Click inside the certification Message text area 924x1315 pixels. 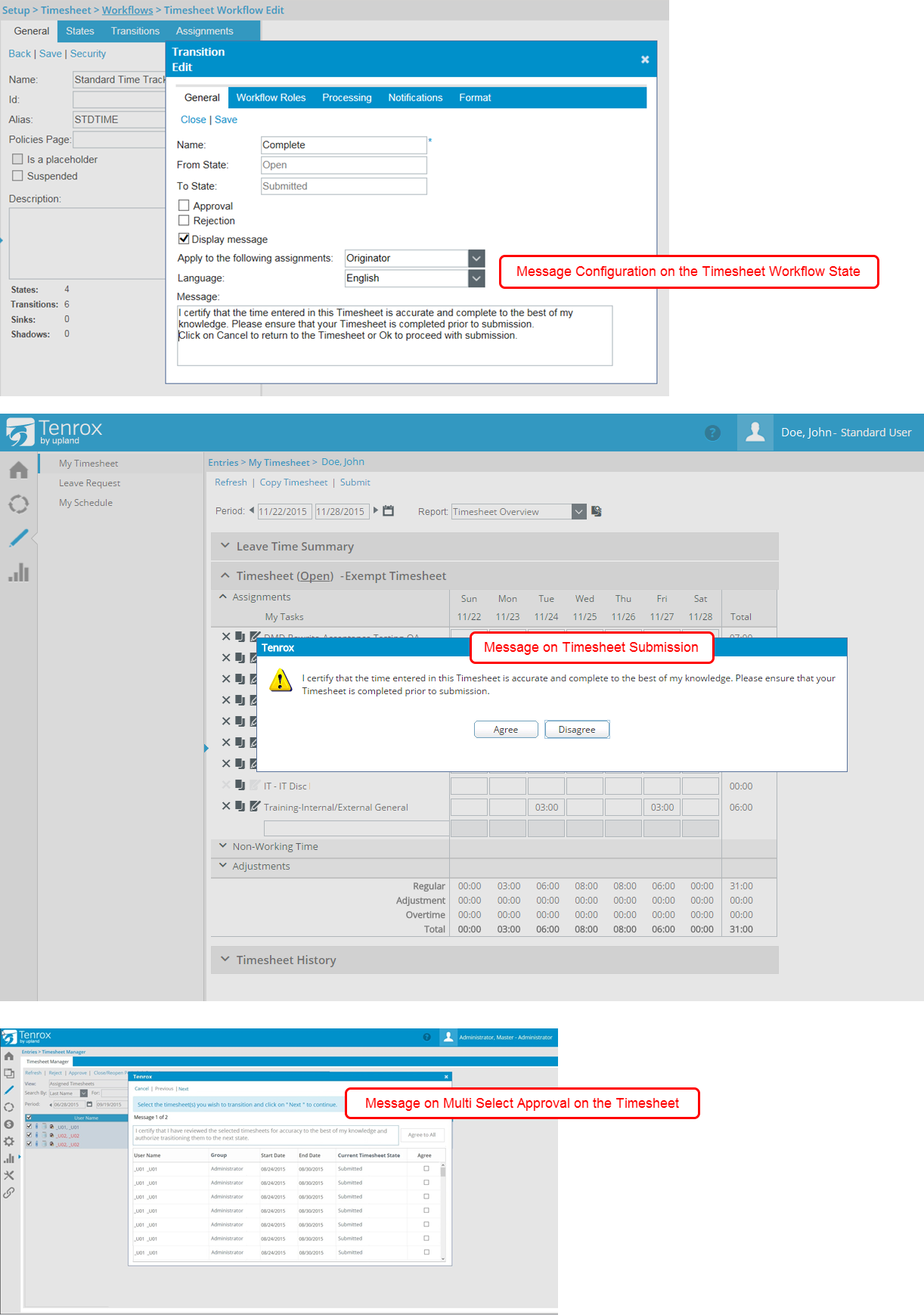point(395,335)
